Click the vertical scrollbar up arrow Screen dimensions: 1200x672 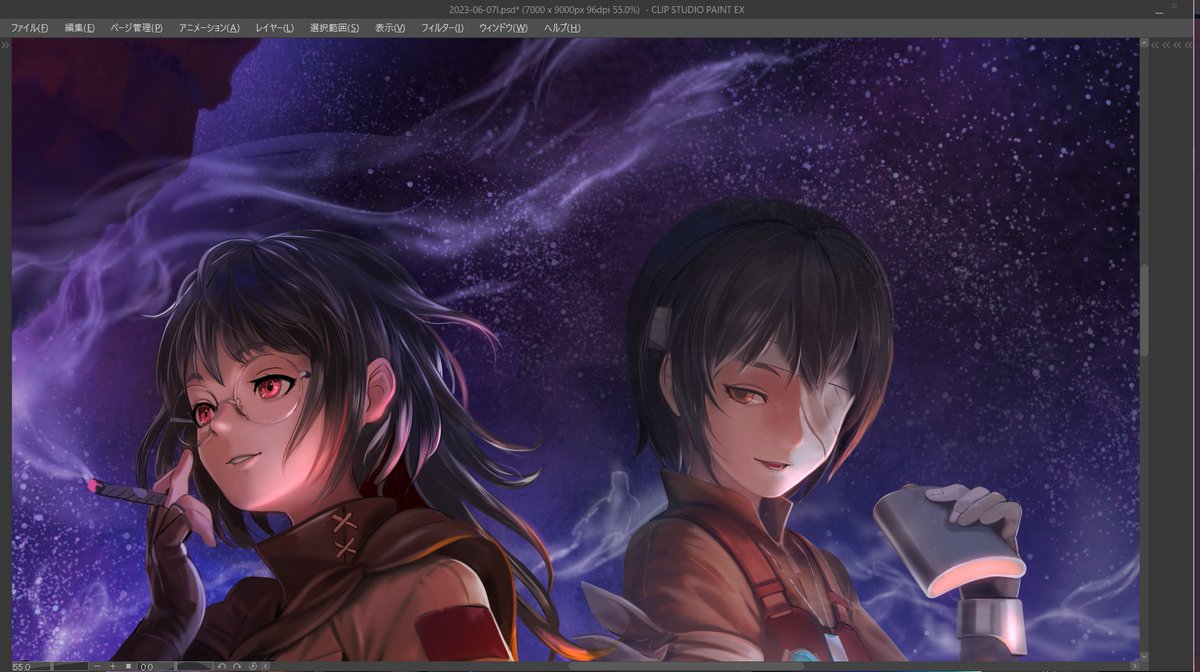[1145, 45]
